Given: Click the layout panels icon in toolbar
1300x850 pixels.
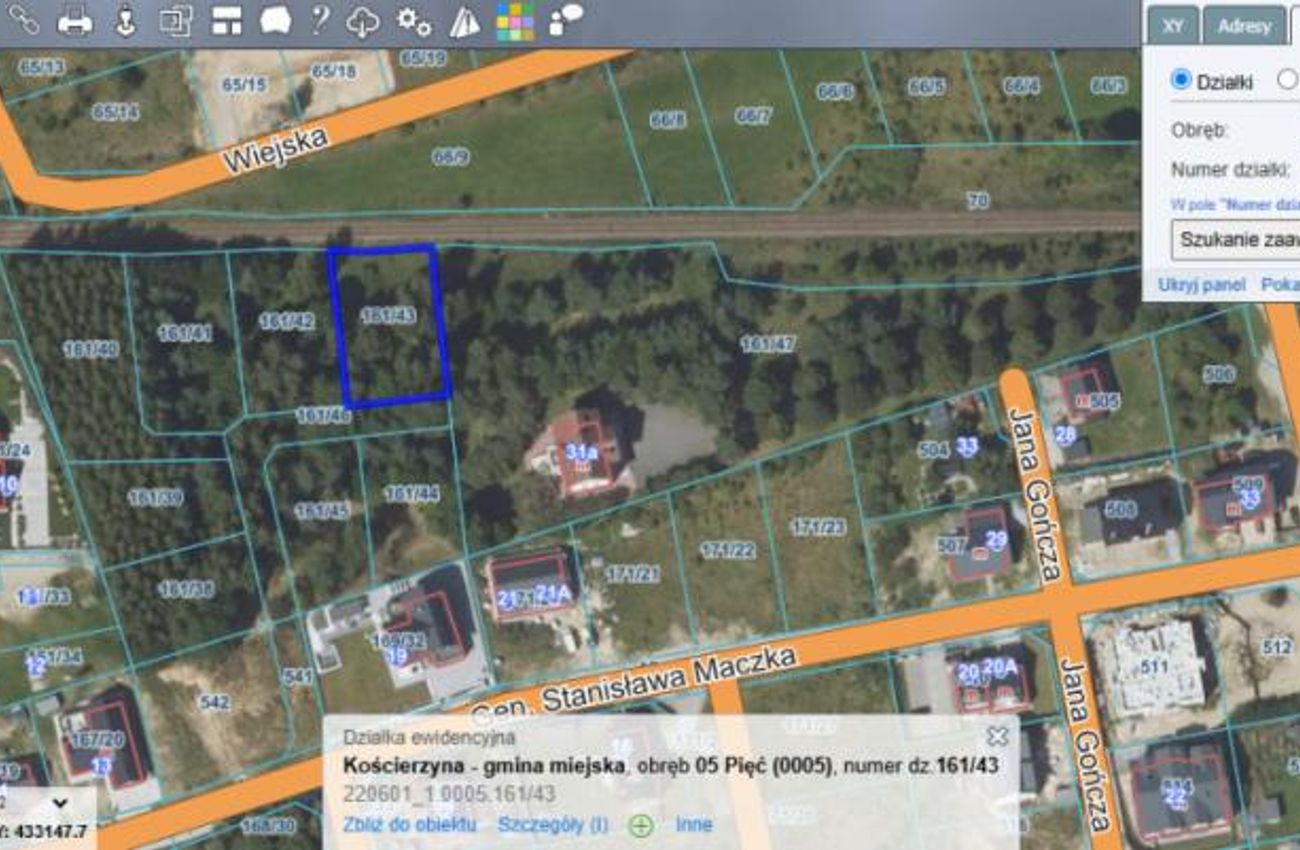Looking at the screenshot, I should (227, 21).
